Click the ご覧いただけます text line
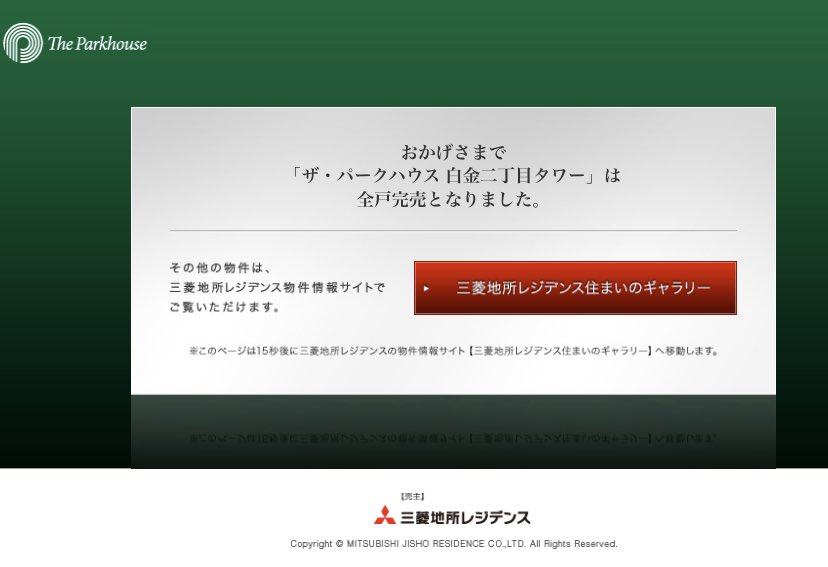This screenshot has width=828, height=567. tap(224, 307)
